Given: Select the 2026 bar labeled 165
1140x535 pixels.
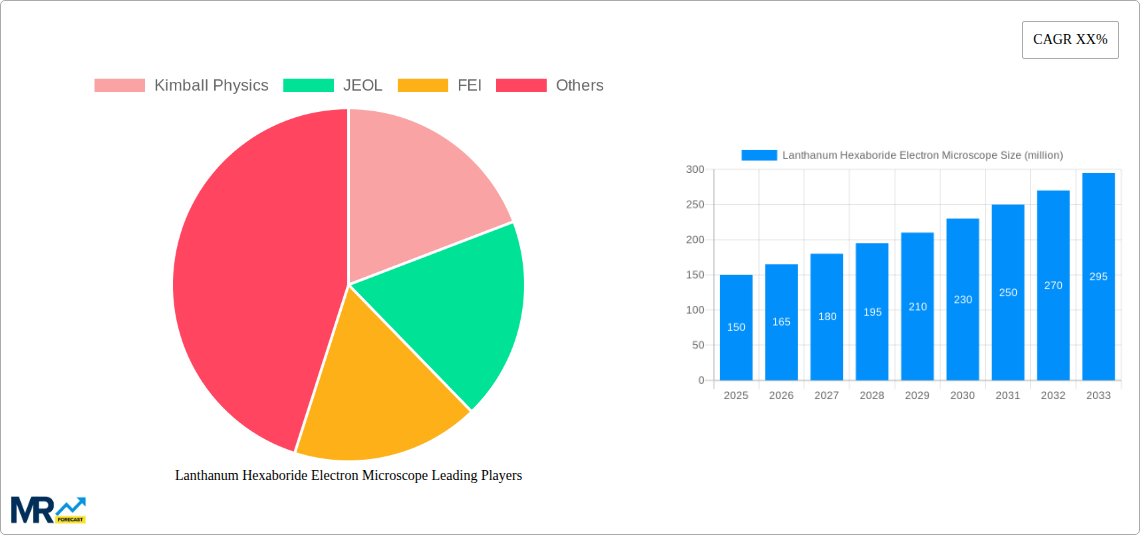Looking at the screenshot, I should tap(782, 322).
